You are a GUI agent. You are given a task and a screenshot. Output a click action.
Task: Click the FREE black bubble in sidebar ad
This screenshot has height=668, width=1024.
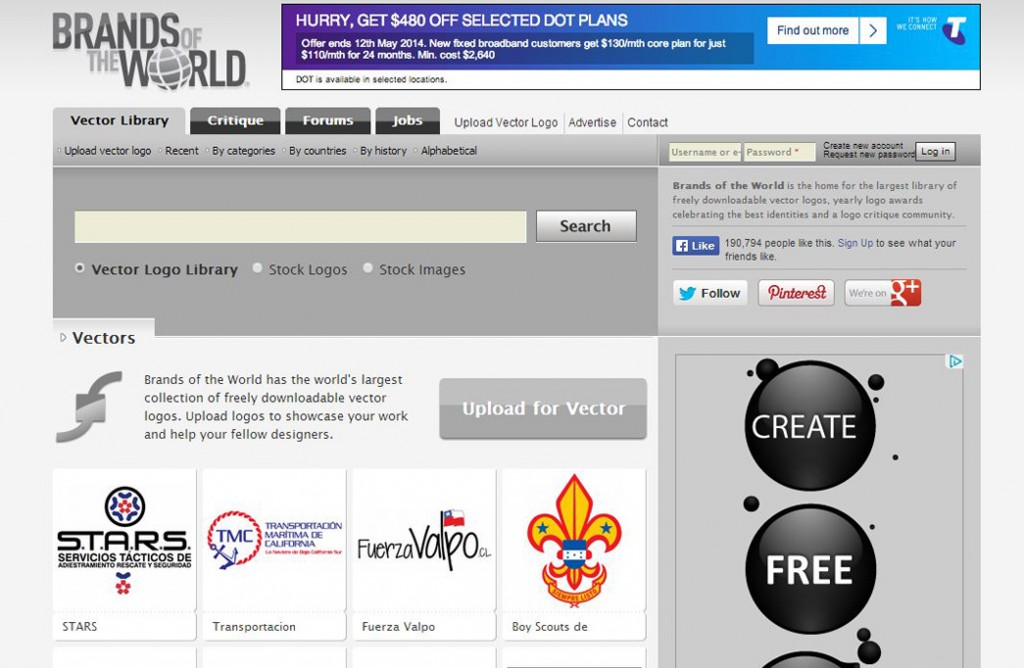pyautogui.click(x=810, y=569)
